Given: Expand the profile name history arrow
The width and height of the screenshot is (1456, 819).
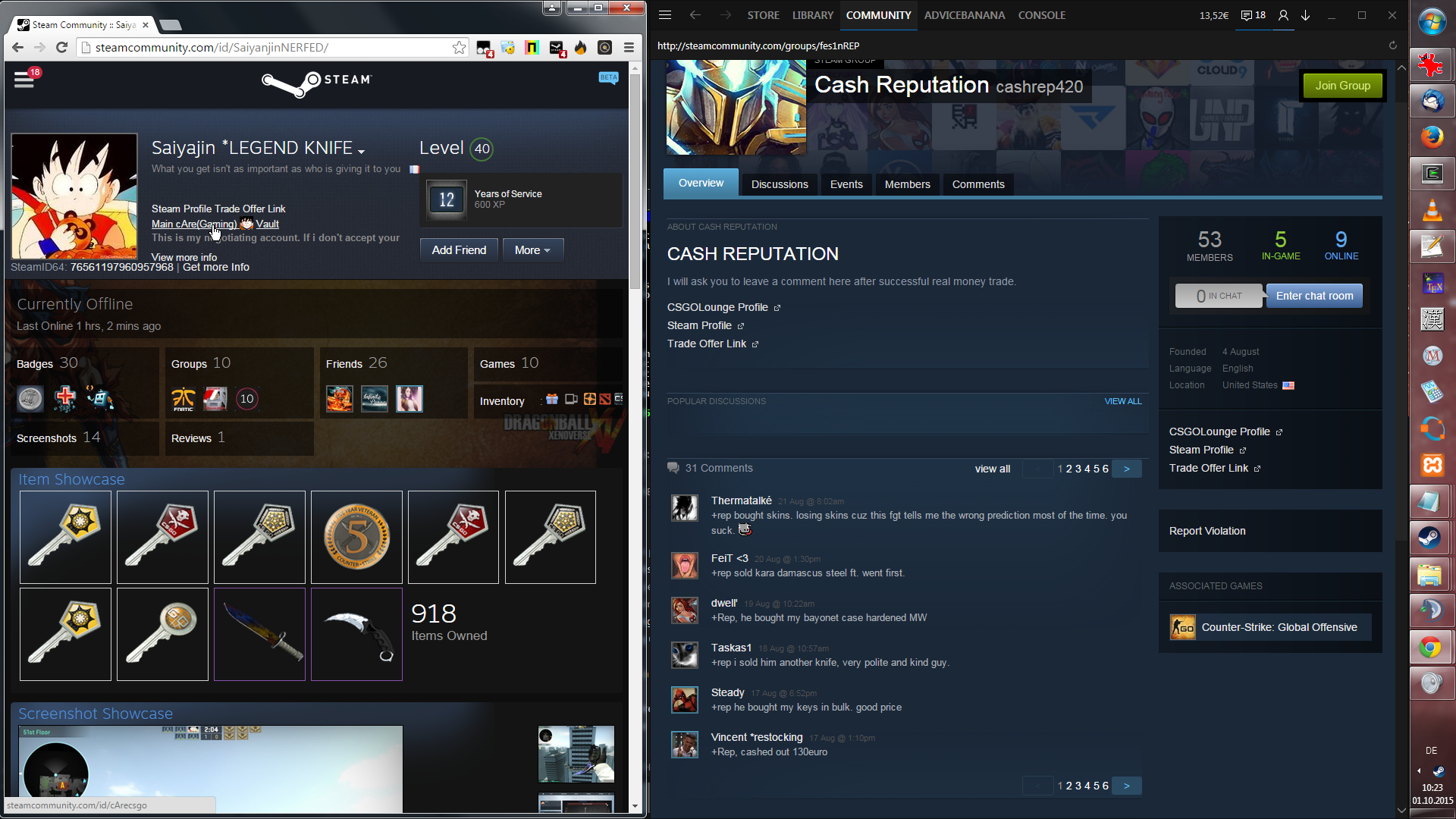Looking at the screenshot, I should coord(362,151).
